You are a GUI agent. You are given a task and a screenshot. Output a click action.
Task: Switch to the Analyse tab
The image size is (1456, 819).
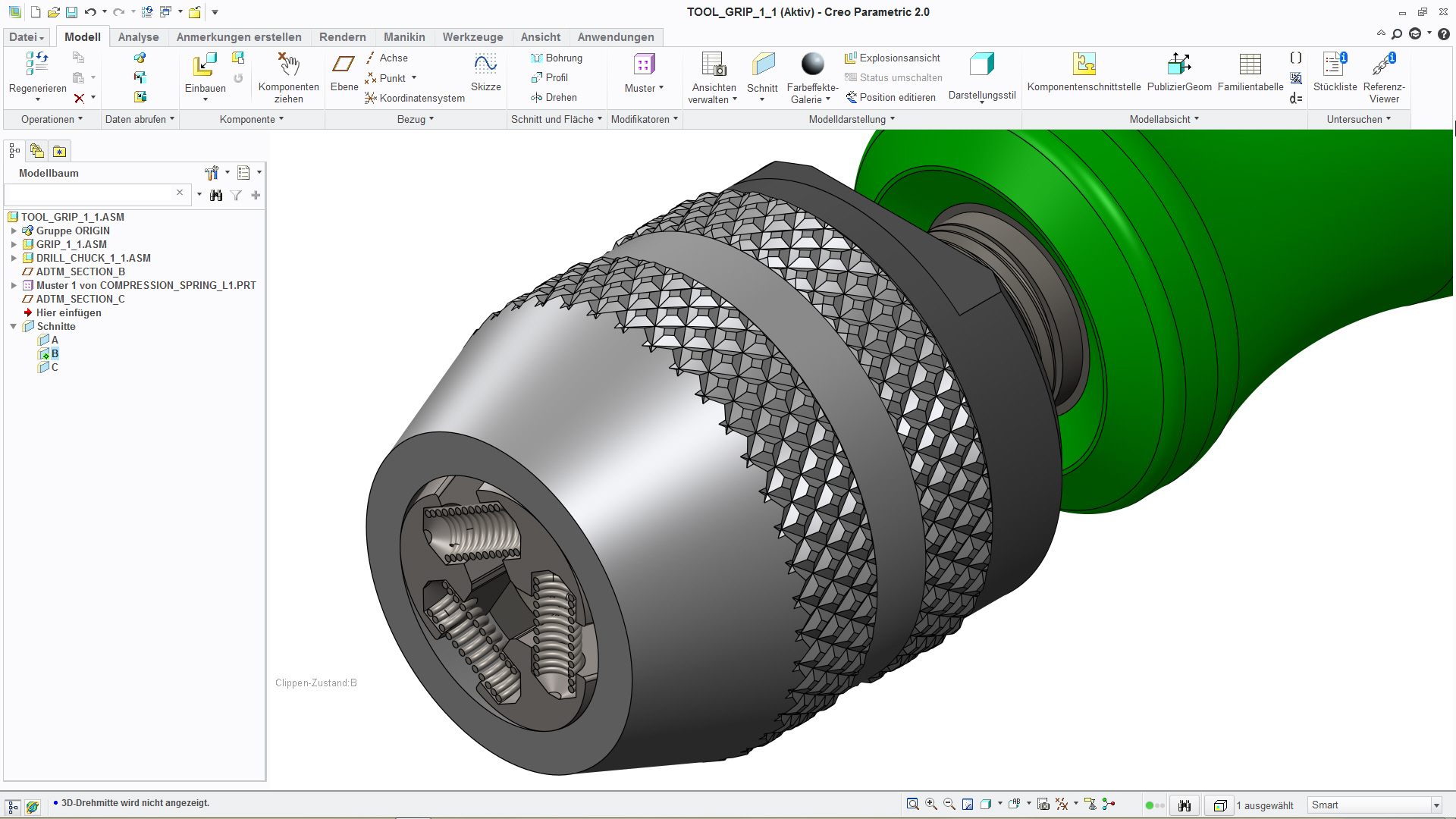(138, 37)
